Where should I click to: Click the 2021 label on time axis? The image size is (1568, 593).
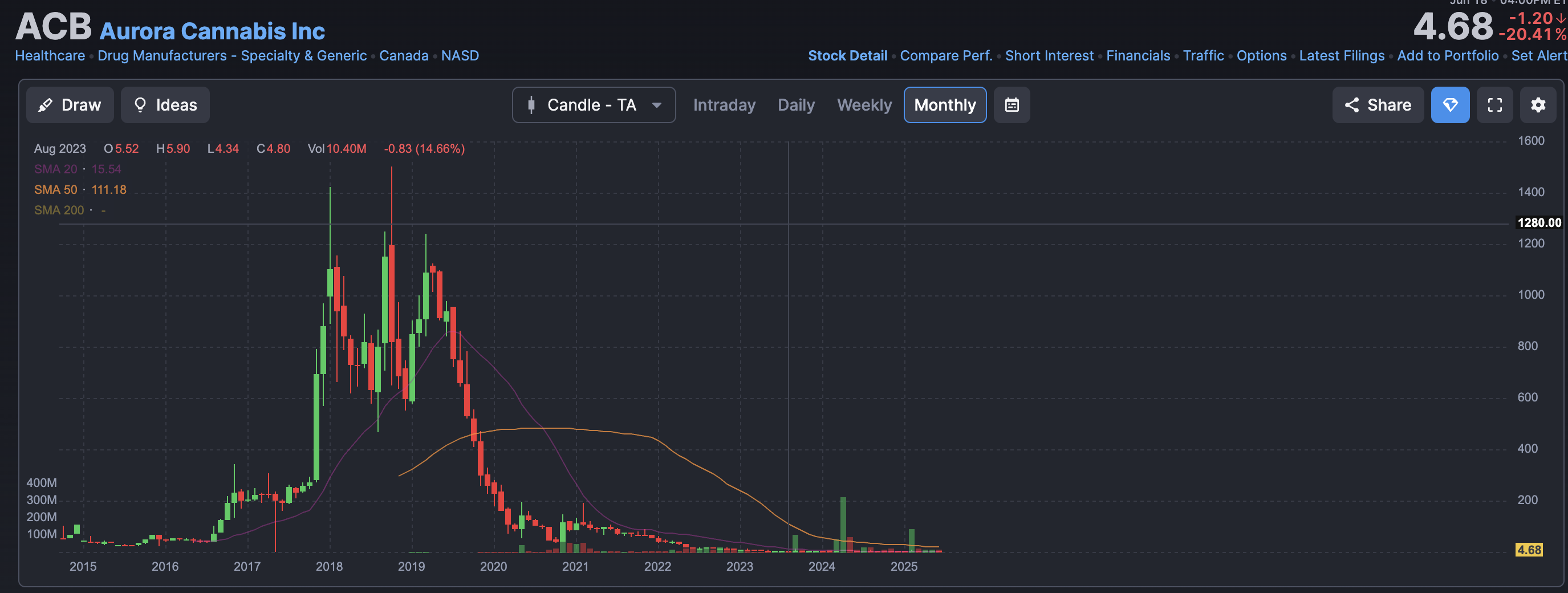575,566
